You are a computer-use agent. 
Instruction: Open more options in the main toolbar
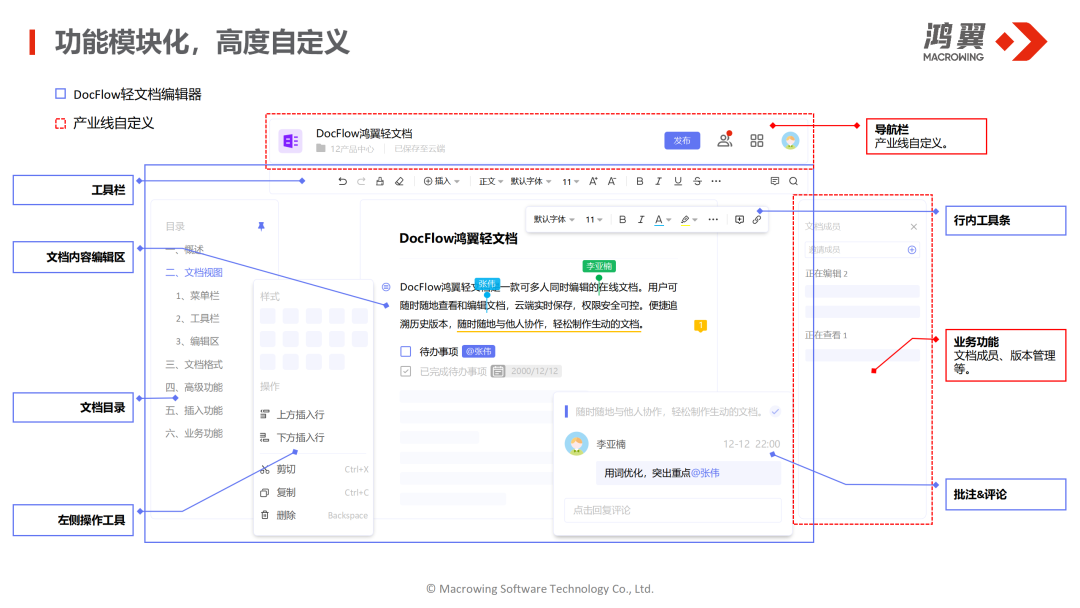(x=716, y=181)
